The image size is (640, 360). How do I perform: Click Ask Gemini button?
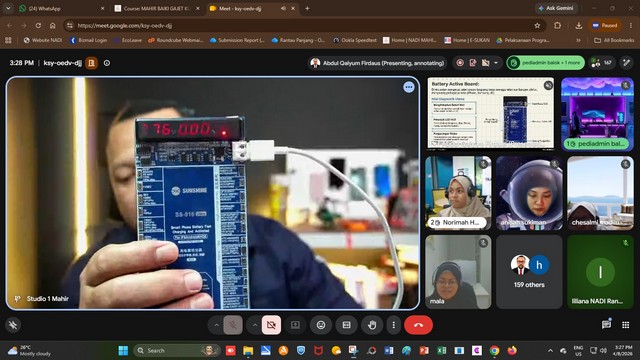555,8
